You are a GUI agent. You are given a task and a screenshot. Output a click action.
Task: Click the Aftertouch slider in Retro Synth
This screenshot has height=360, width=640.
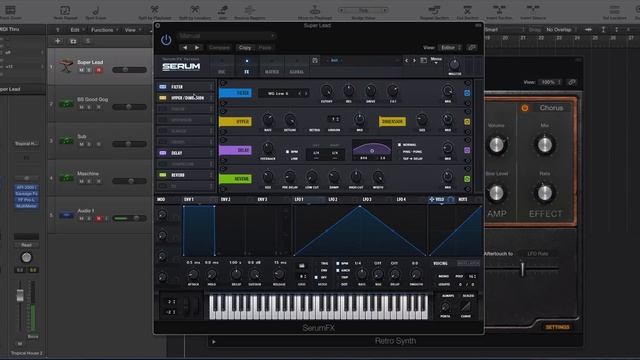point(522,269)
